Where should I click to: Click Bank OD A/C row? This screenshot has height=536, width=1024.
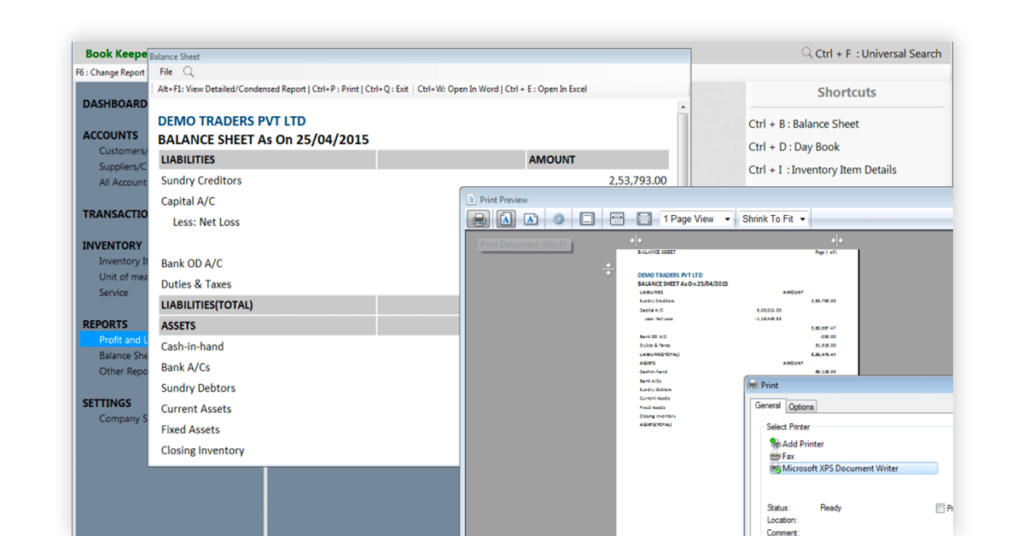click(191, 264)
